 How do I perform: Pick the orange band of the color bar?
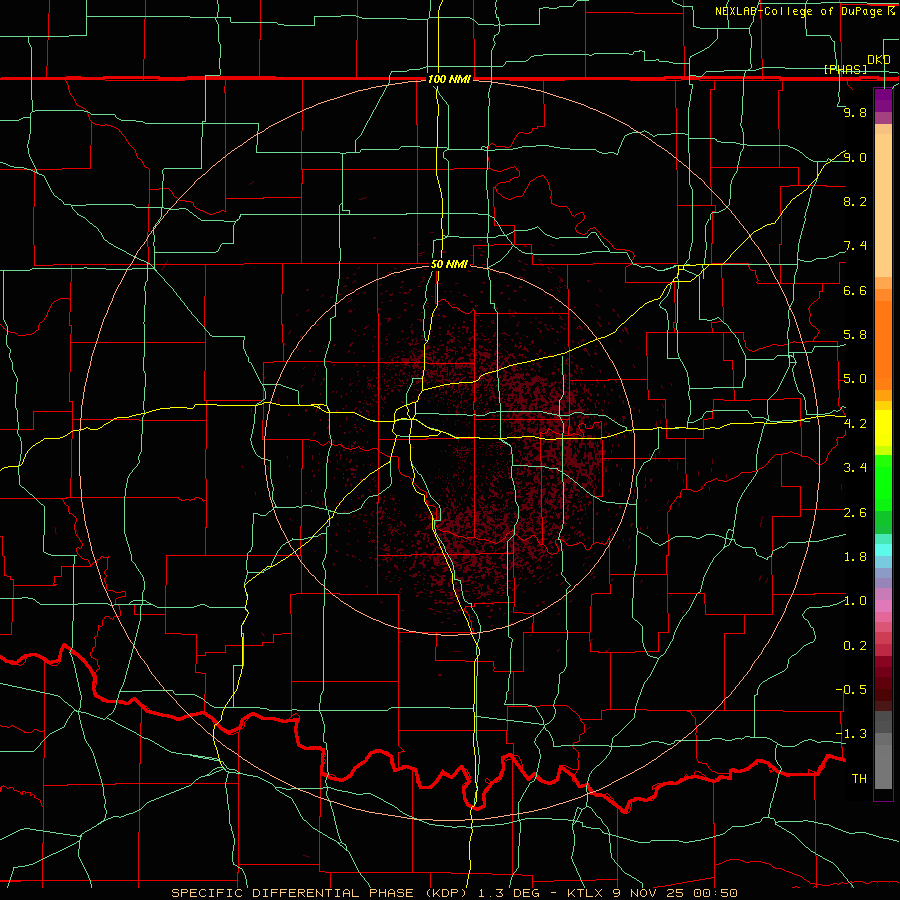pos(883,346)
